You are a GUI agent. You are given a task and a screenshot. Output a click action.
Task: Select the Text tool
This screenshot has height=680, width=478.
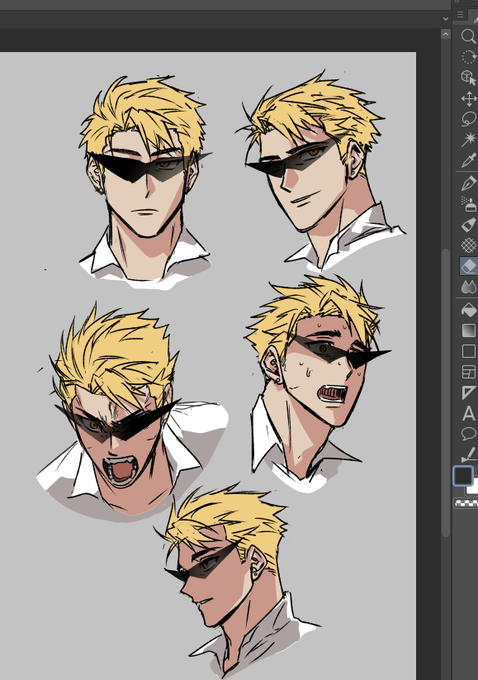click(x=468, y=413)
